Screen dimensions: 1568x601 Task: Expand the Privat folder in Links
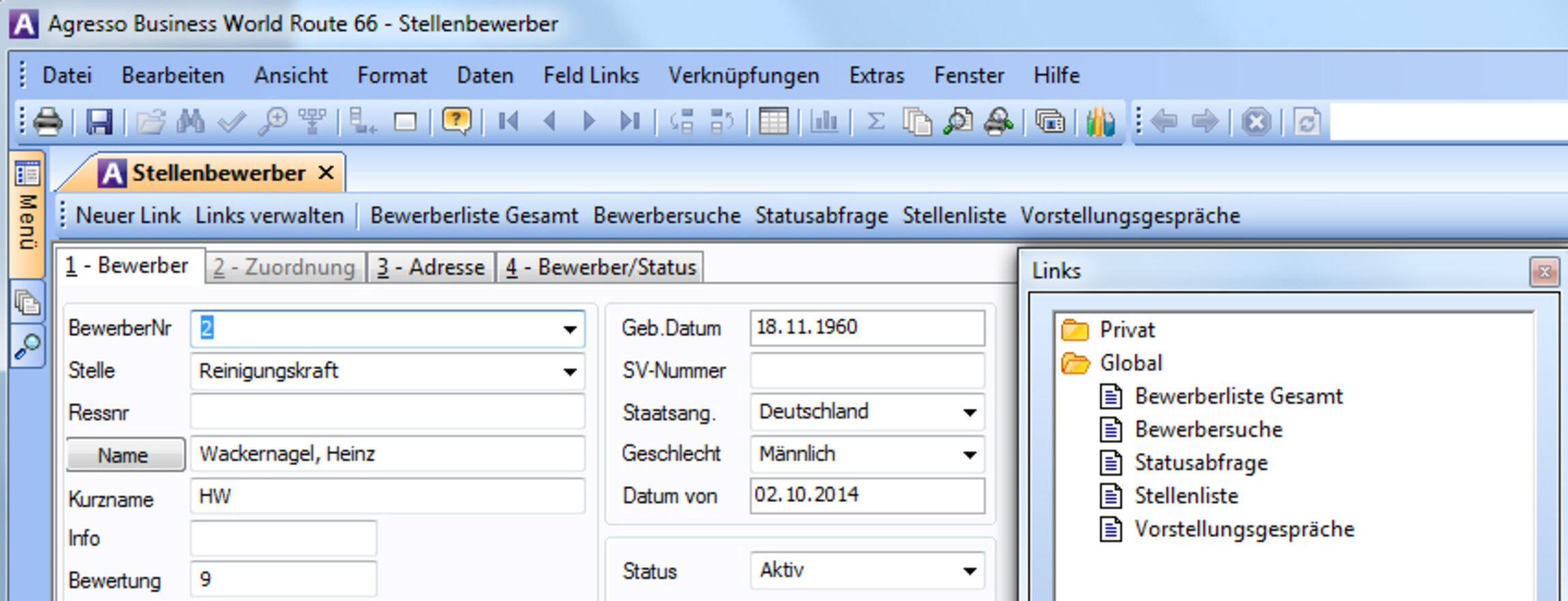(x=1075, y=330)
